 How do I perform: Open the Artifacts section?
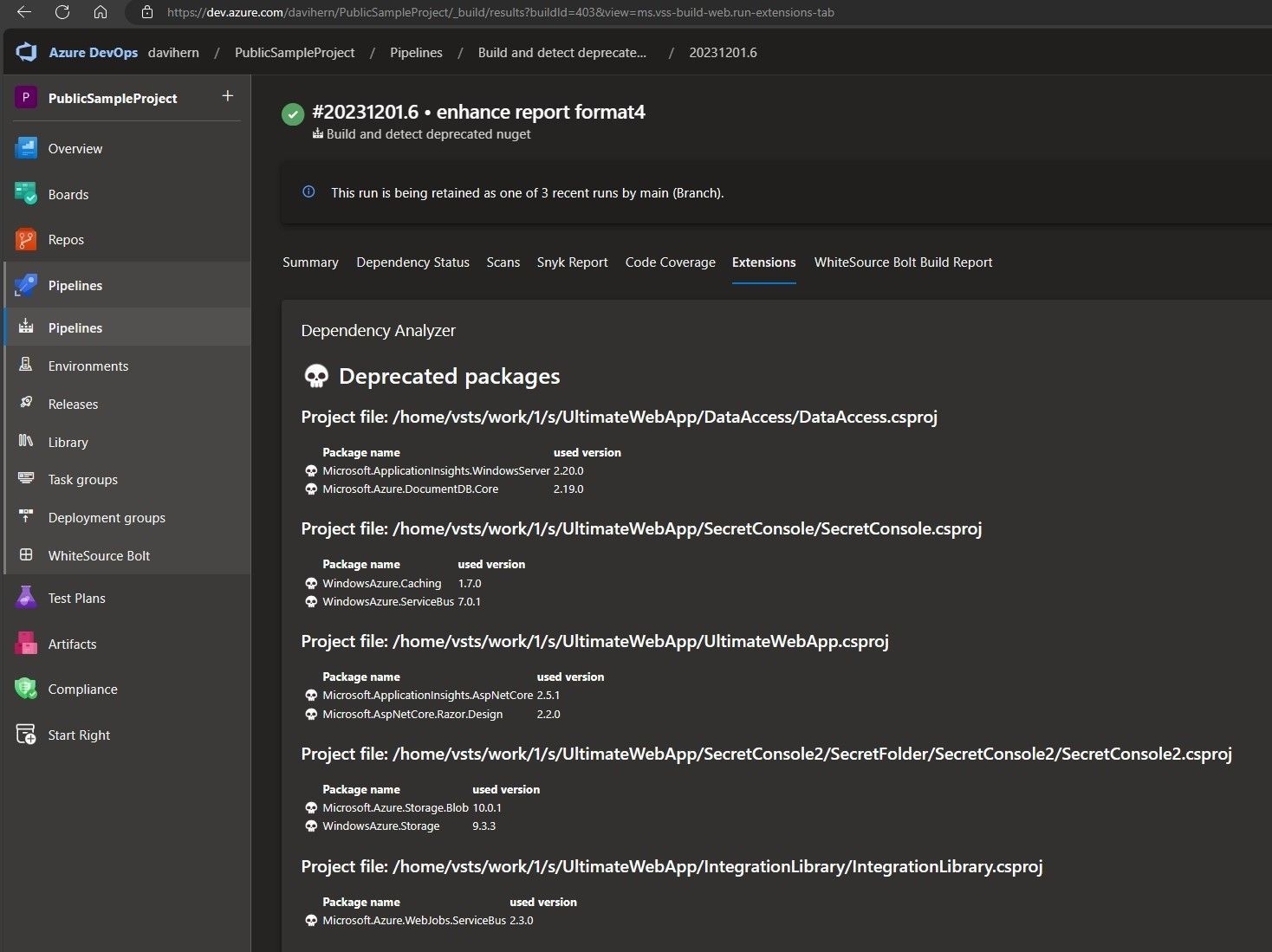[x=72, y=644]
